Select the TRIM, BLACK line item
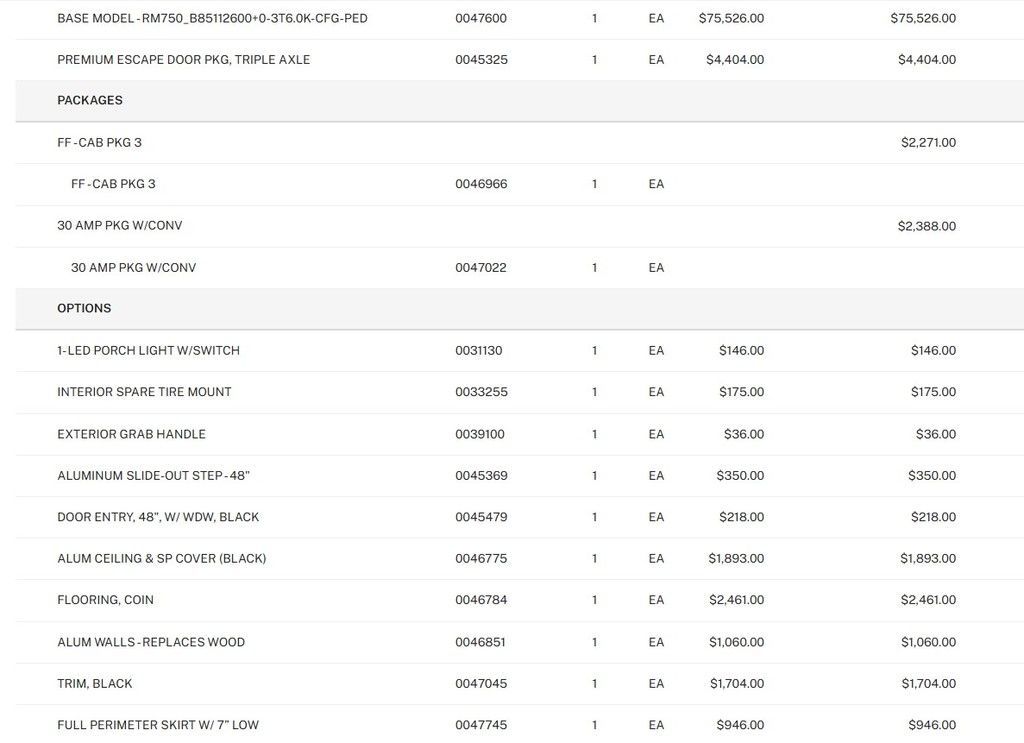Screen dimensions: 1024x743 pos(94,684)
